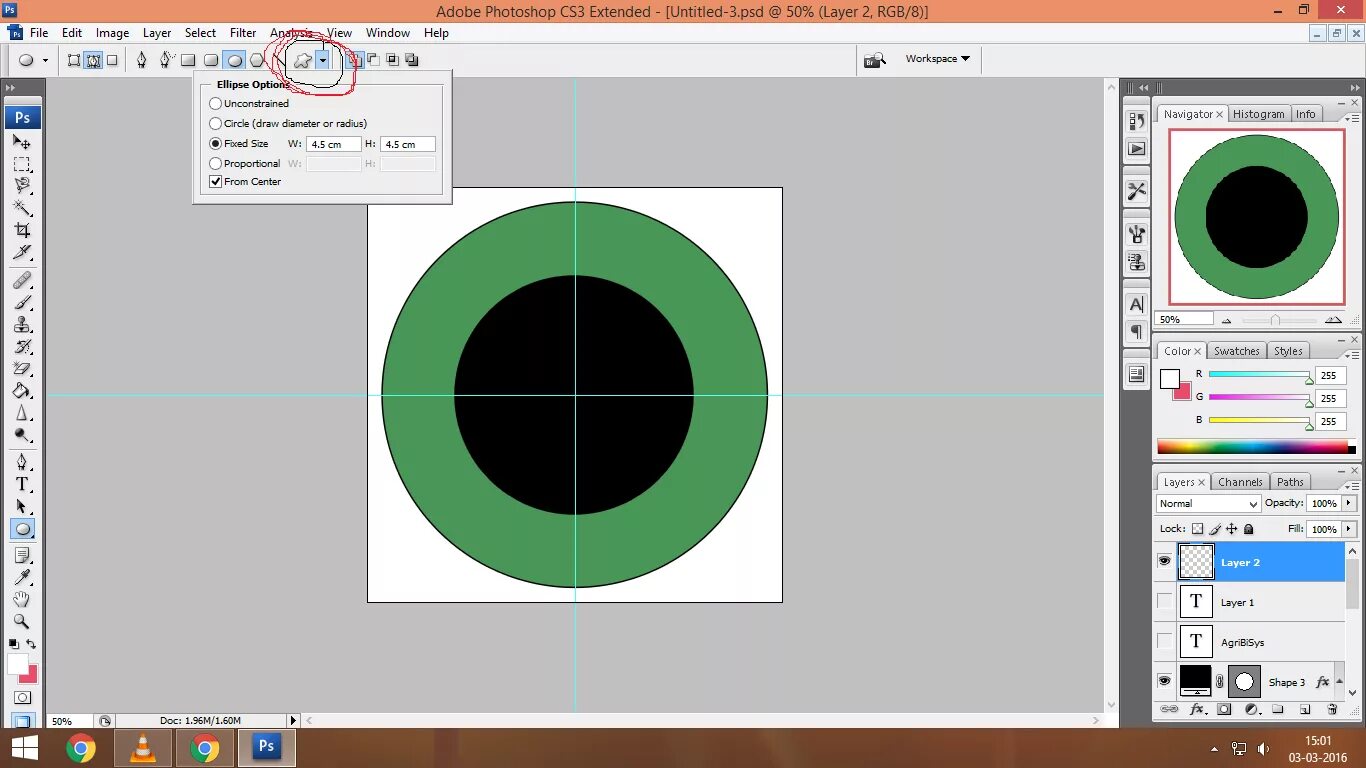Show the AgriBiSys layer
The image size is (1366, 768).
1164,642
